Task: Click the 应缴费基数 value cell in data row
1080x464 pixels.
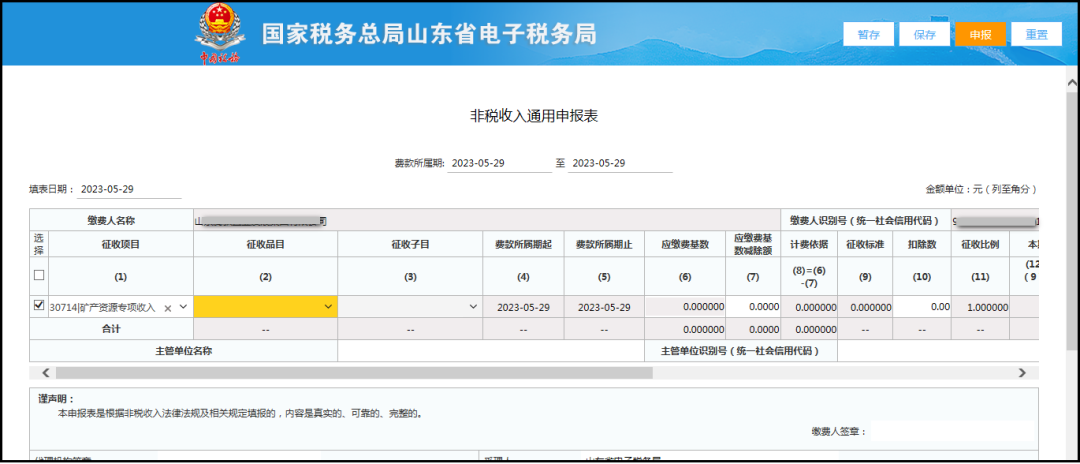Action: pyautogui.click(x=685, y=307)
